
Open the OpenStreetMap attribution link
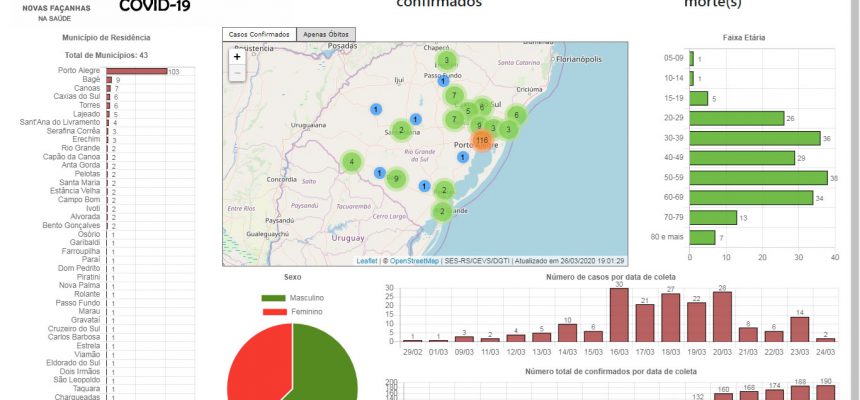[414, 261]
